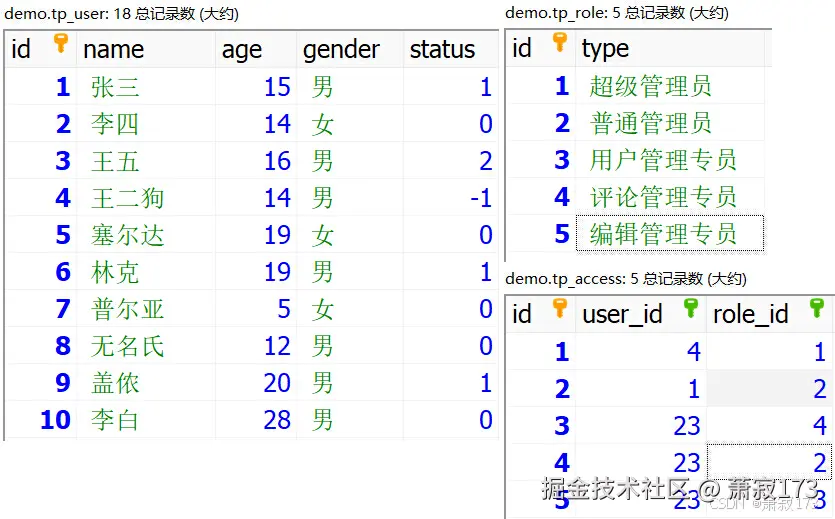Image resolution: width=835 pixels, height=519 pixels.
Task: Click the gender cell in 李四's row
Action: pos(350,123)
